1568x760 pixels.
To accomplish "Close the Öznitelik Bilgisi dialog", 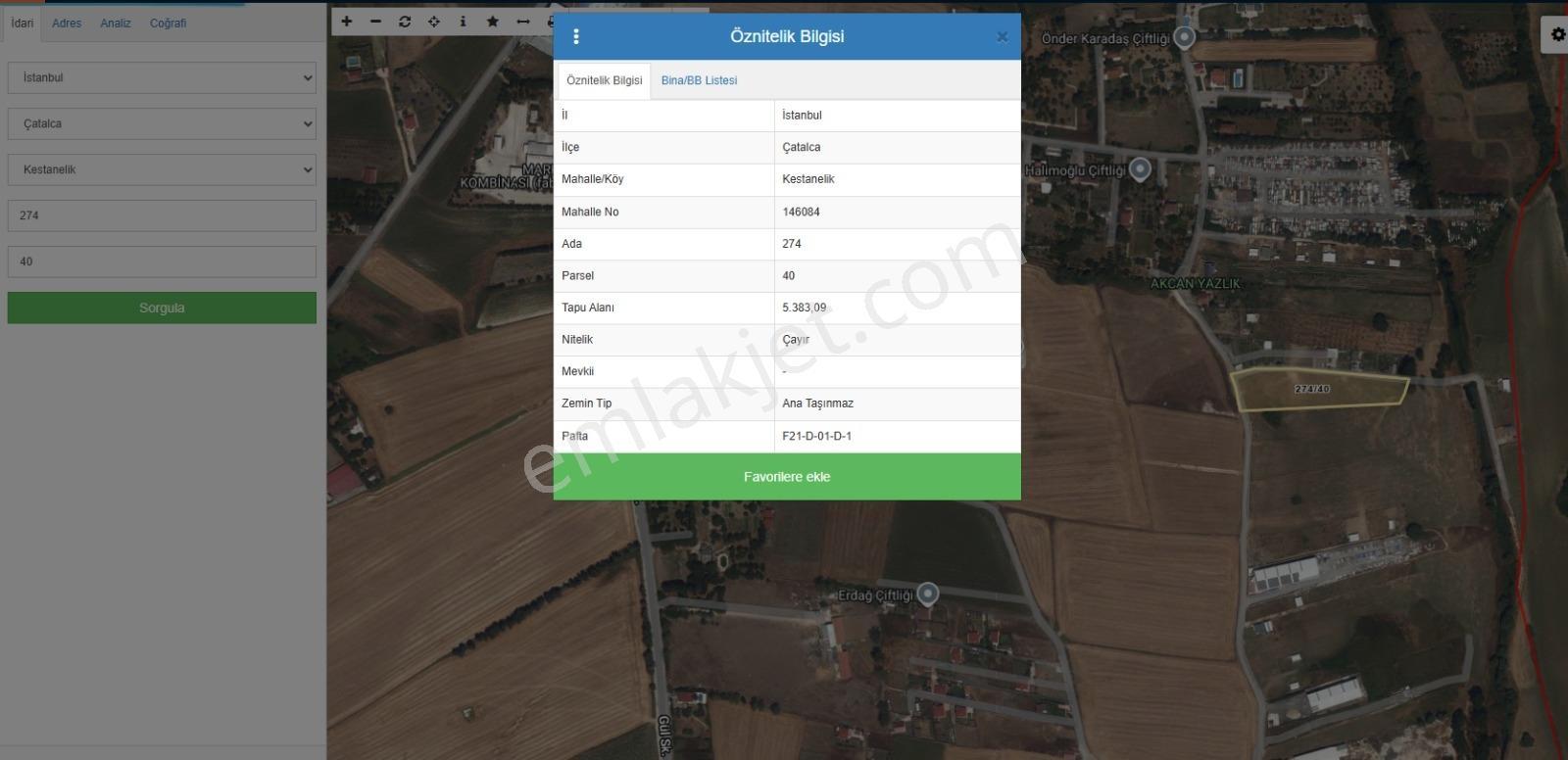I will (1002, 37).
